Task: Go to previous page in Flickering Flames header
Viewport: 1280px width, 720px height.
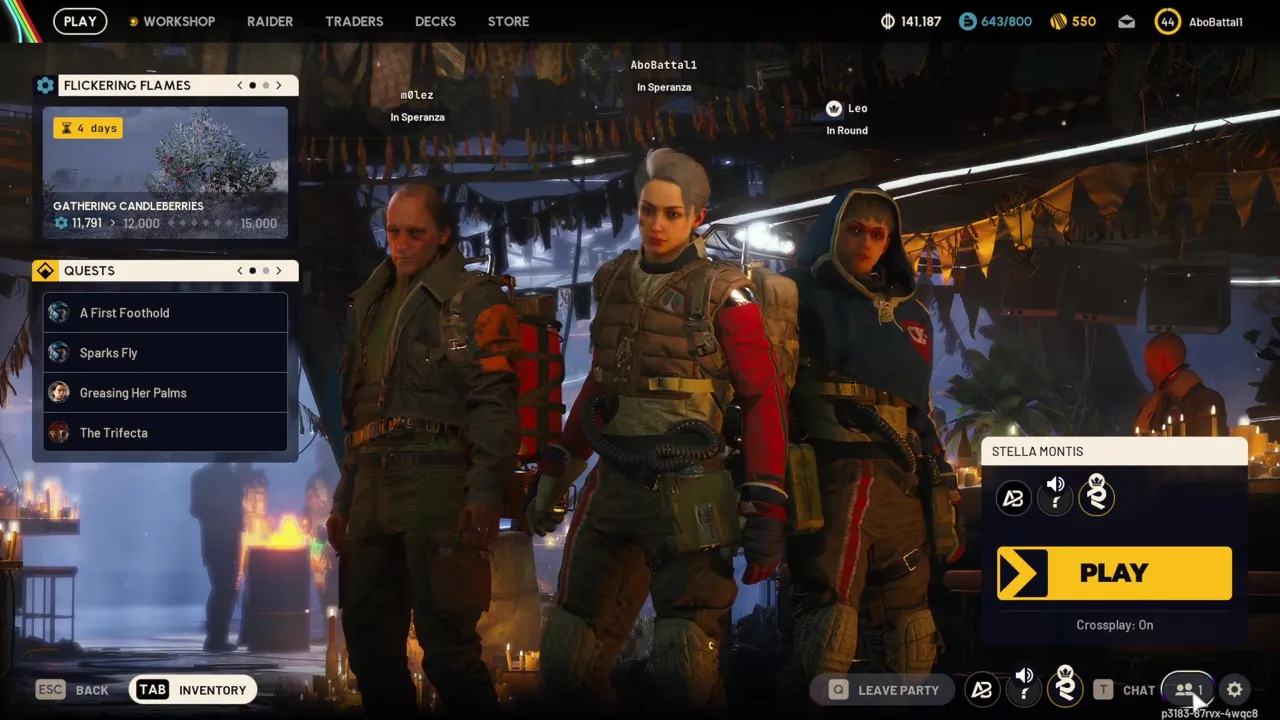Action: (240, 85)
